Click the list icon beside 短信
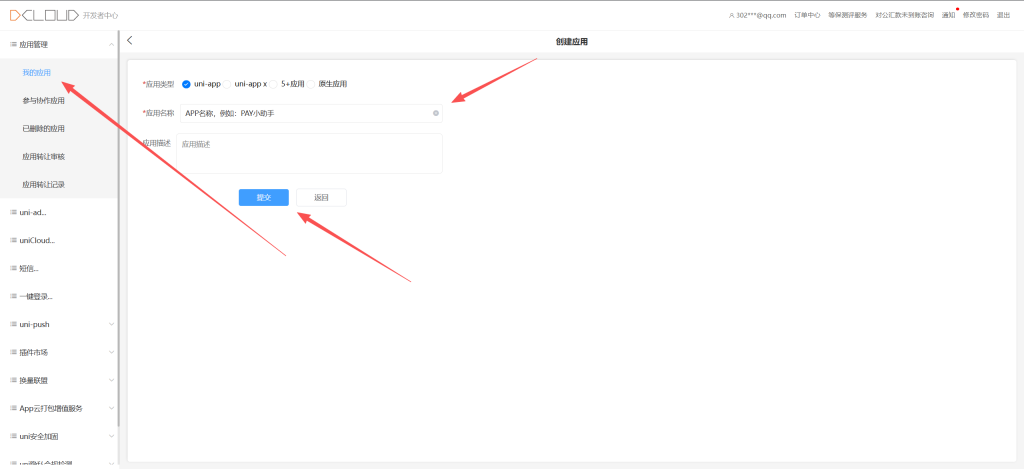 pos(13,268)
